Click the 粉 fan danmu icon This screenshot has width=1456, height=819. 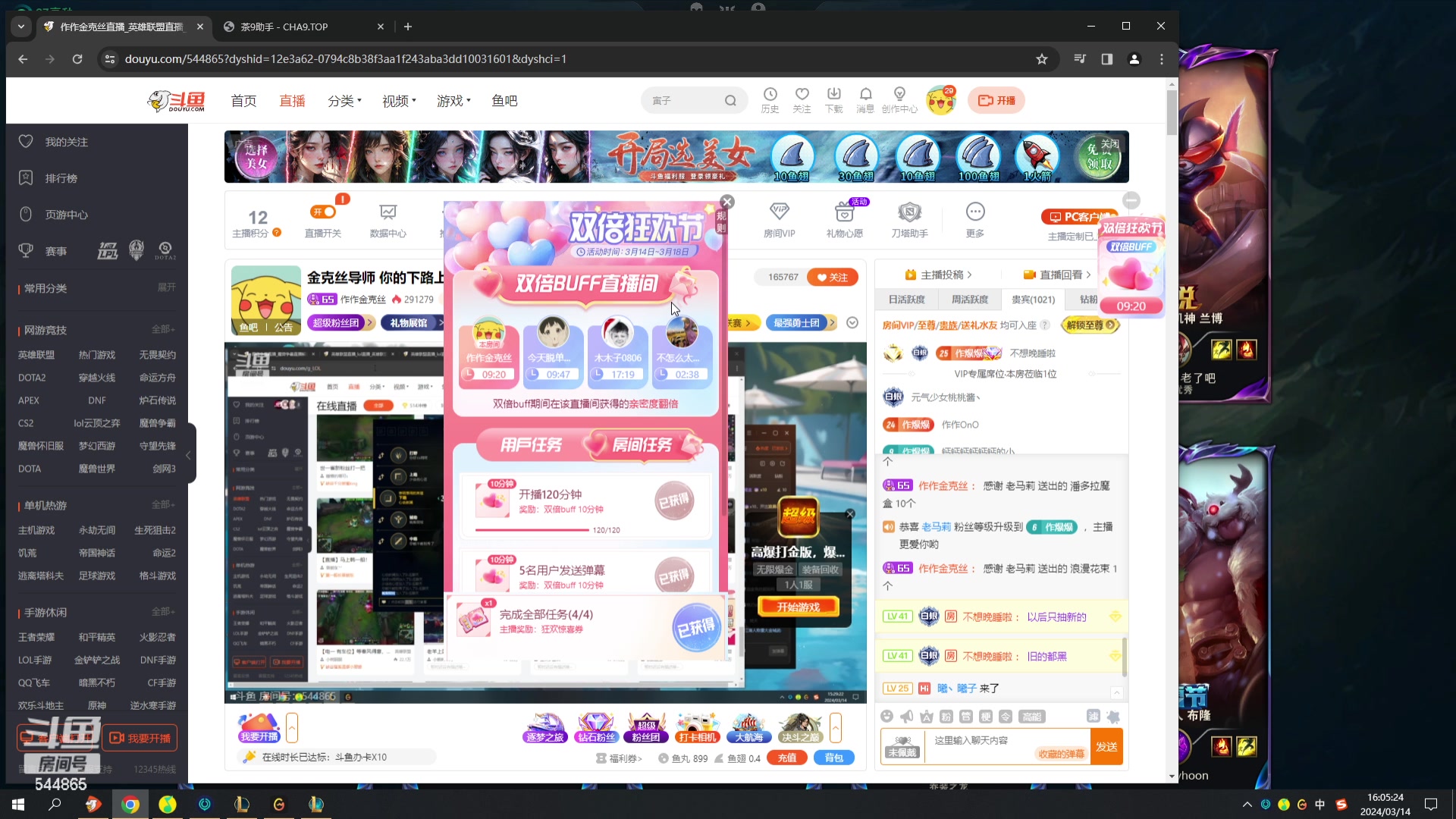pos(946,717)
